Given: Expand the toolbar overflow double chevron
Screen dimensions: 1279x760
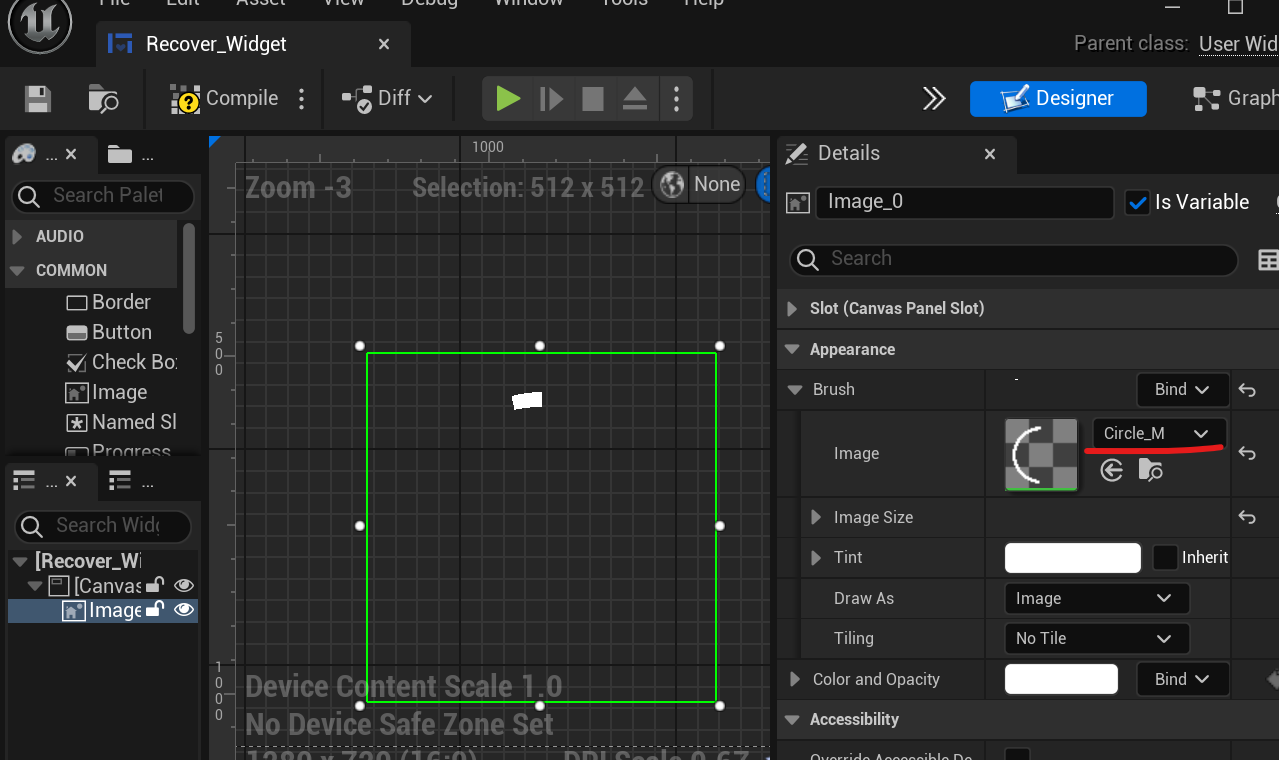Looking at the screenshot, I should pyautogui.click(x=934, y=98).
